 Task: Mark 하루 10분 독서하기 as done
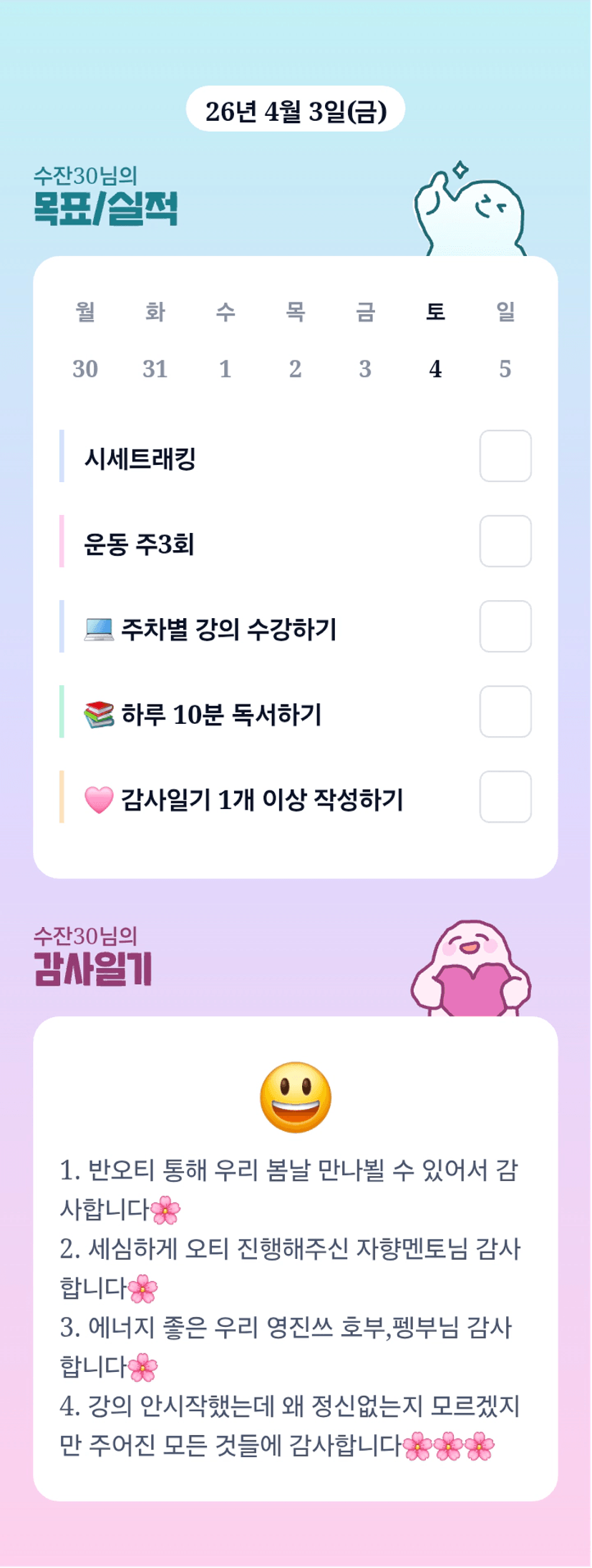505,711
